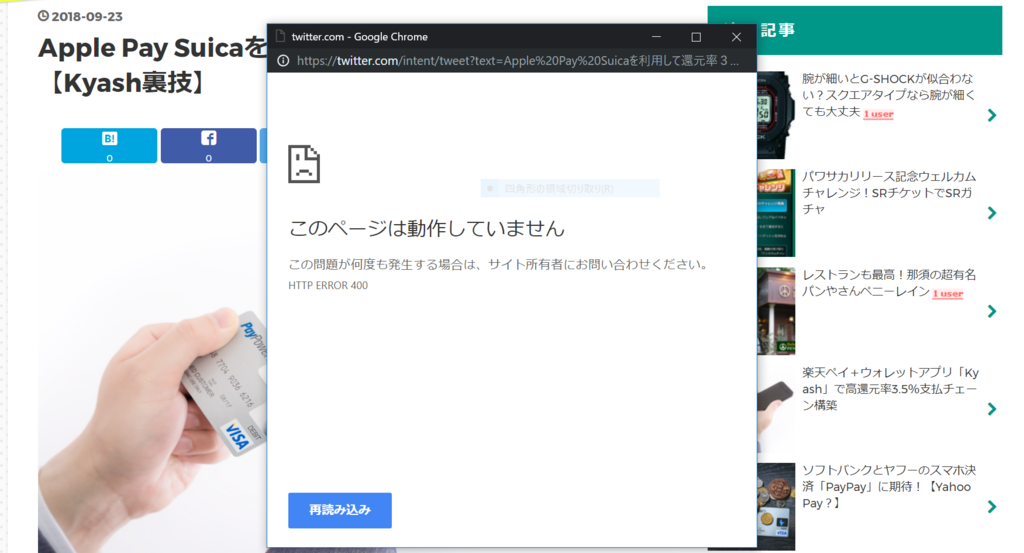
Task: Open the PayPay ソフトバンク article link
Action: coord(889,486)
